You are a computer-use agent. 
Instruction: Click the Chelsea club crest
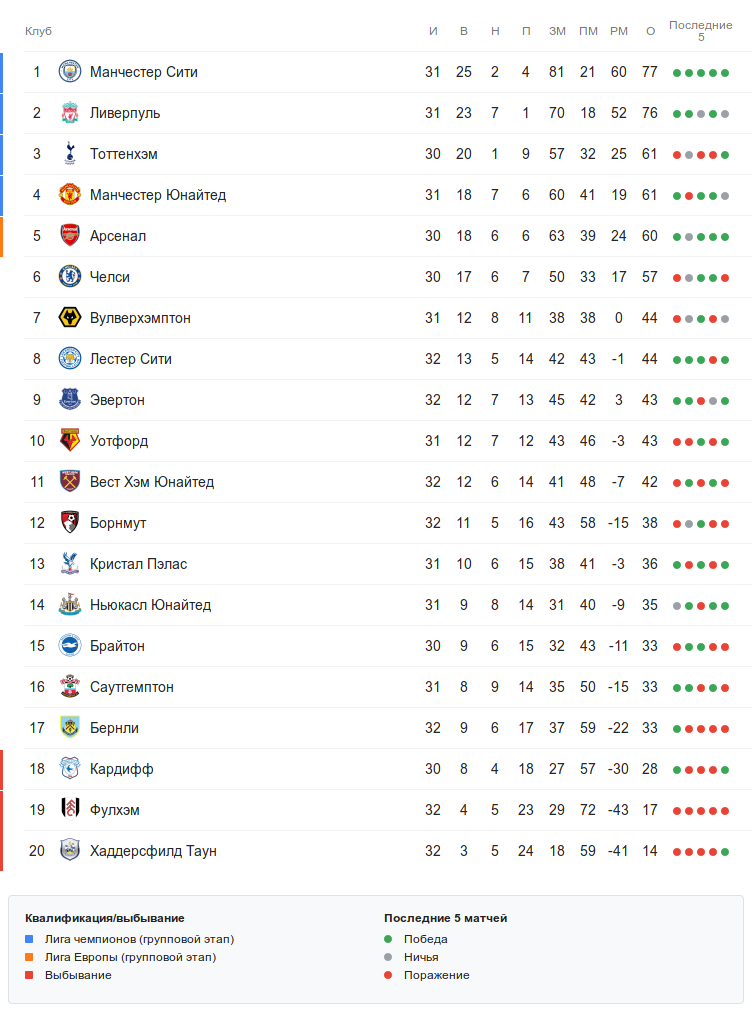coord(69,277)
